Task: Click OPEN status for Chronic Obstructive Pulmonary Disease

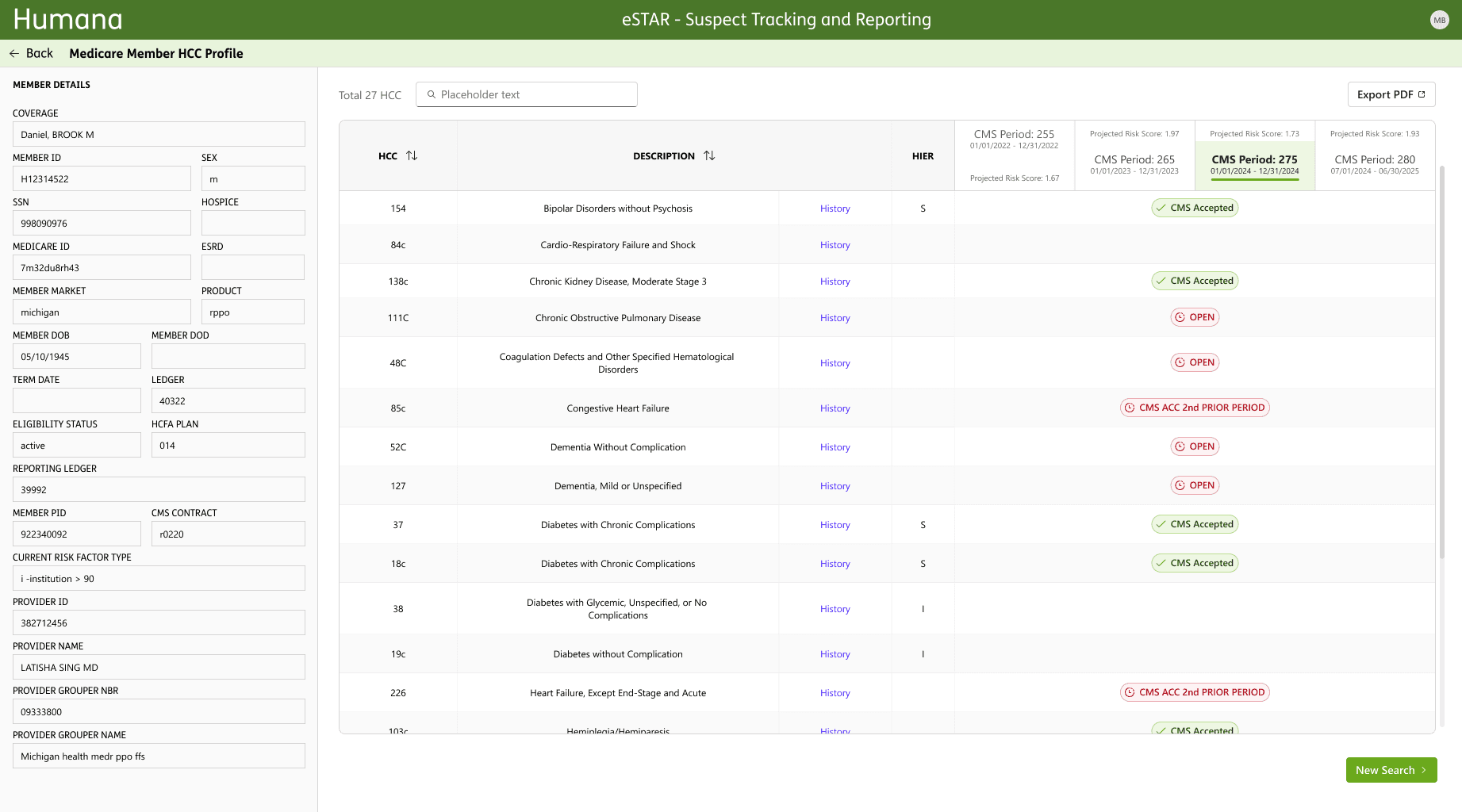Action: point(1195,317)
